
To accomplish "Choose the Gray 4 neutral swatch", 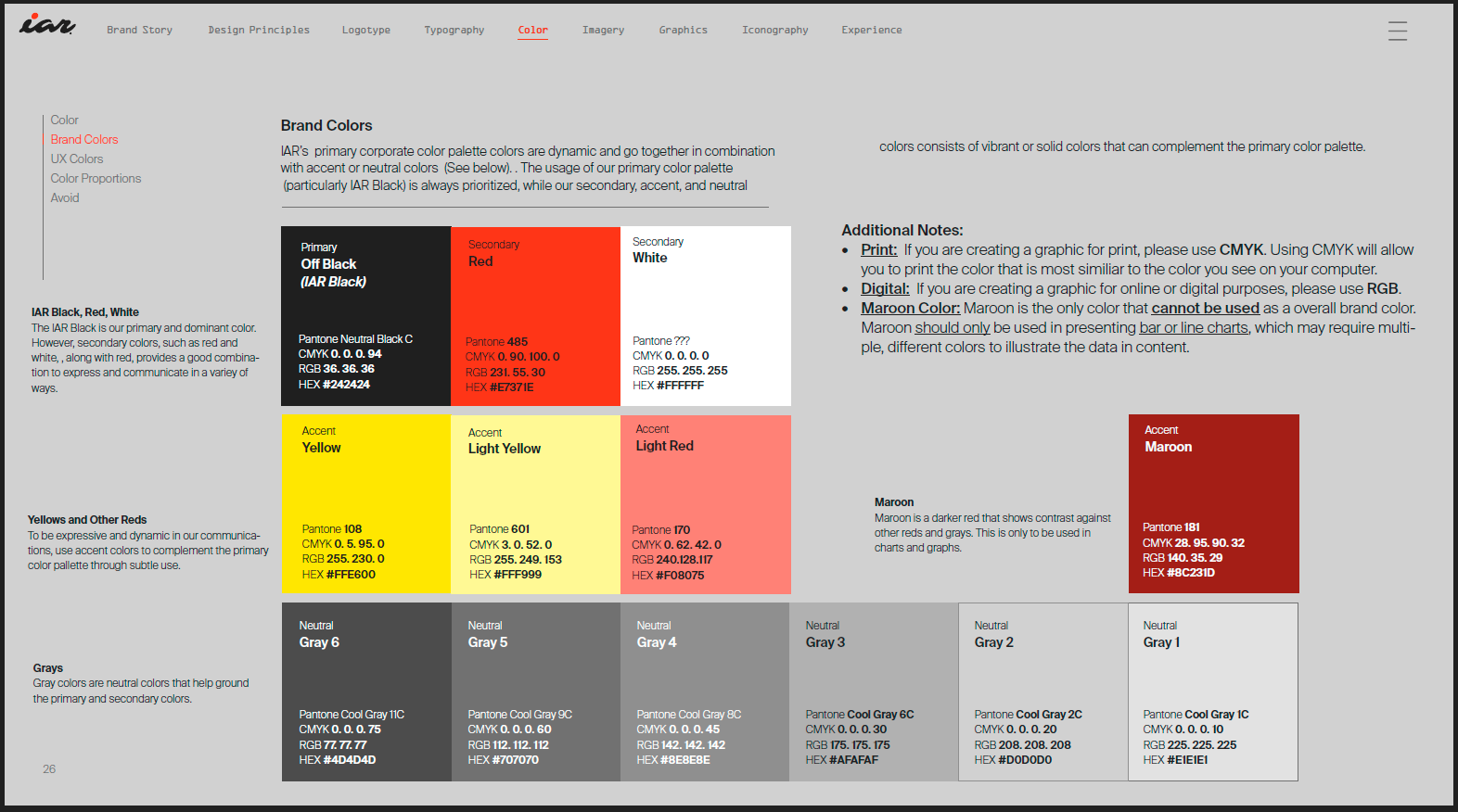I will click(705, 691).
